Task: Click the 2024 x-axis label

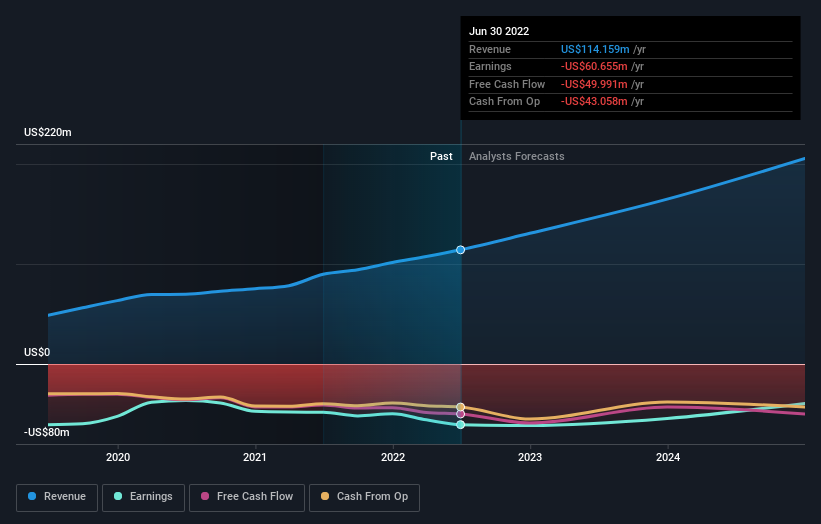Action: pos(668,458)
